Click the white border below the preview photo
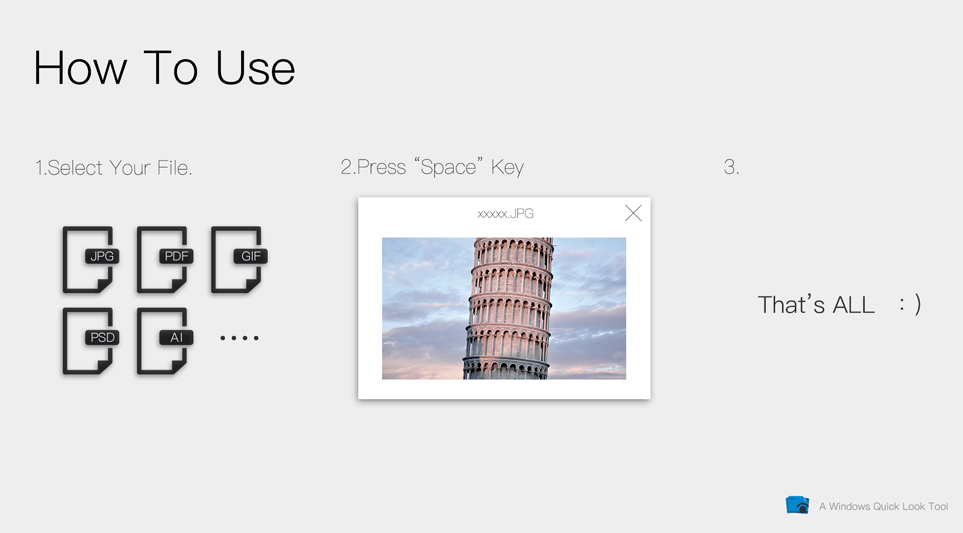Image resolution: width=963 pixels, height=533 pixels. tap(504, 389)
